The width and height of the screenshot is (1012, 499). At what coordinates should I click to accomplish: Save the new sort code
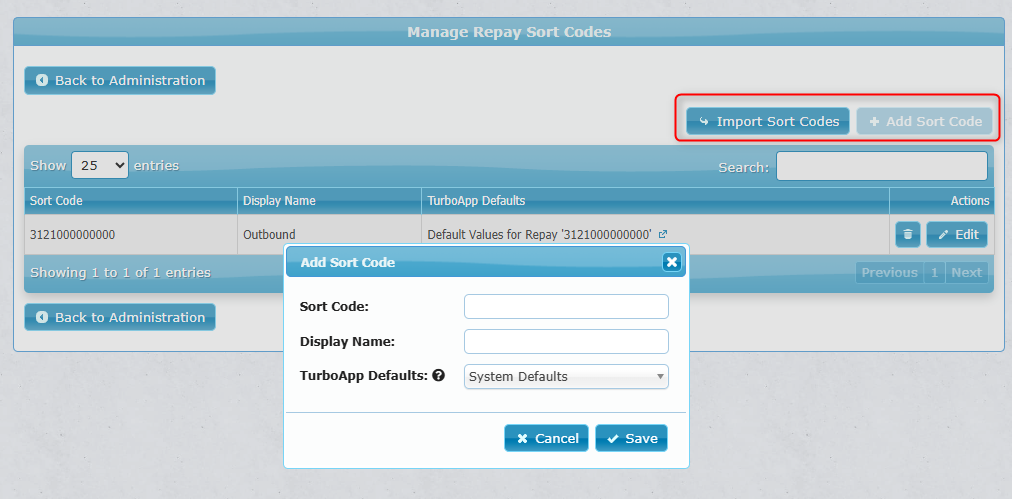pos(631,438)
